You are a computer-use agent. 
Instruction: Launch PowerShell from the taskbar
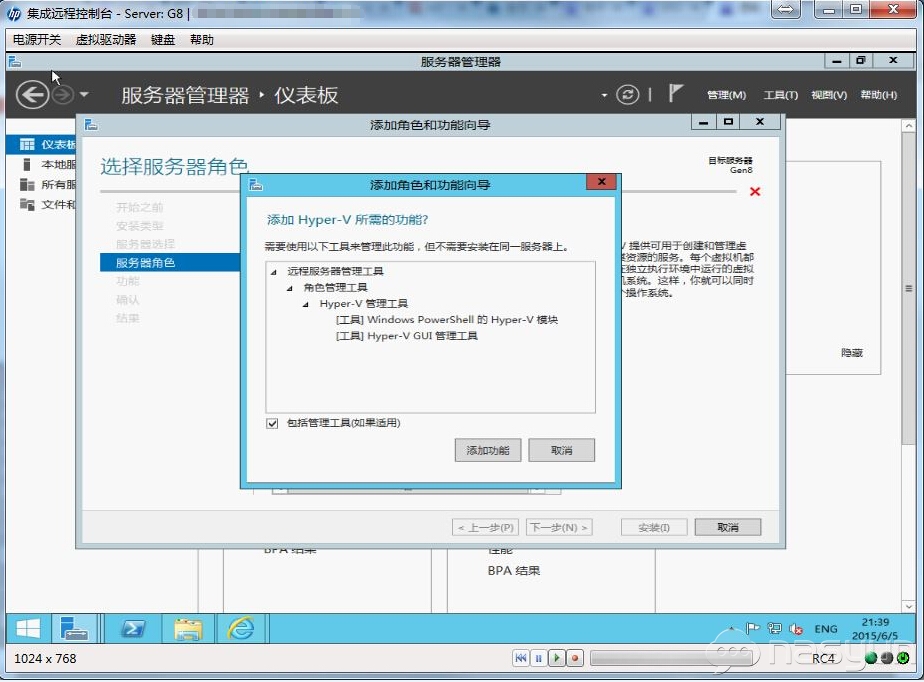pyautogui.click(x=134, y=628)
